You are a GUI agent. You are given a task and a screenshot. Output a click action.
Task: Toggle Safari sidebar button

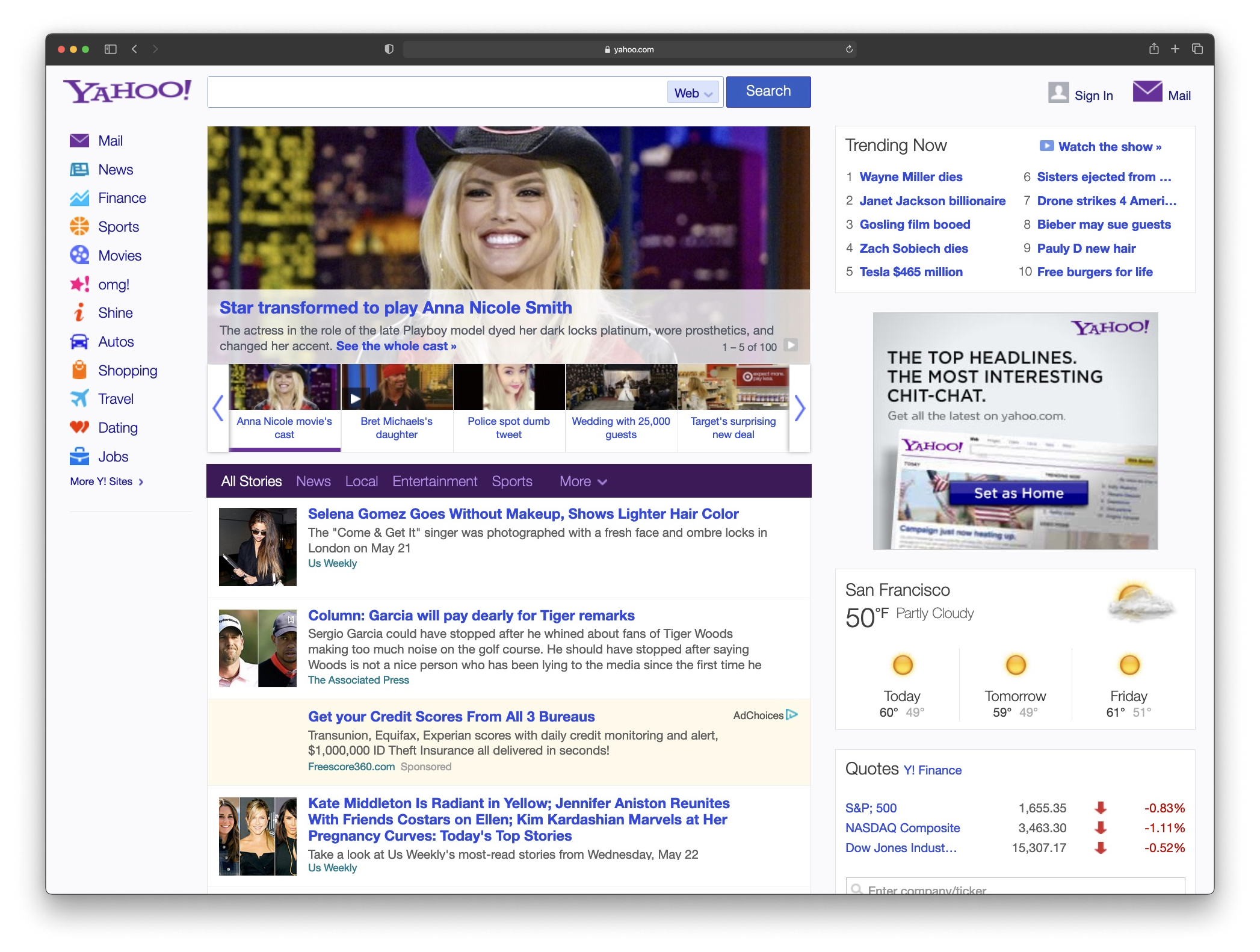click(111, 49)
